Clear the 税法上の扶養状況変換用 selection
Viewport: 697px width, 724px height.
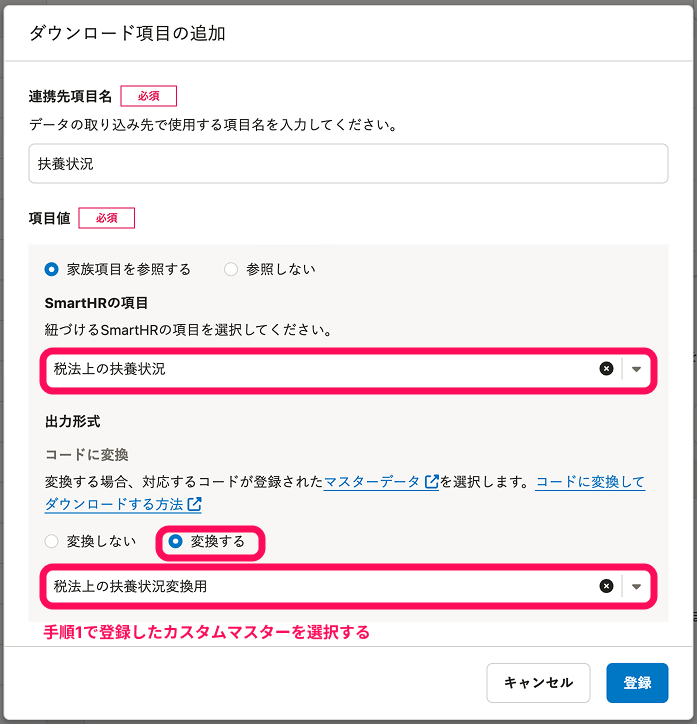click(606, 586)
